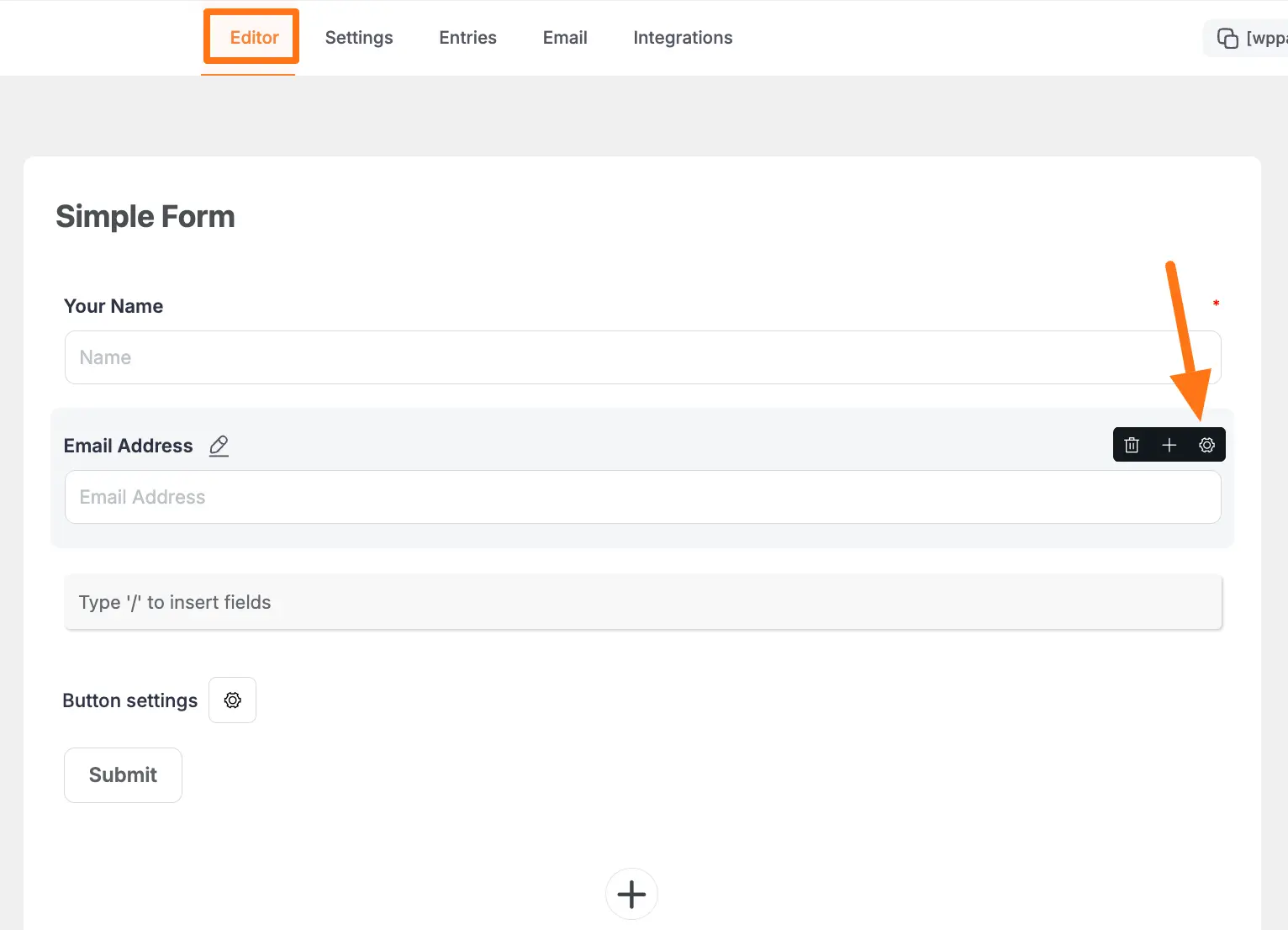Switch to the Editor tab

coord(254,38)
